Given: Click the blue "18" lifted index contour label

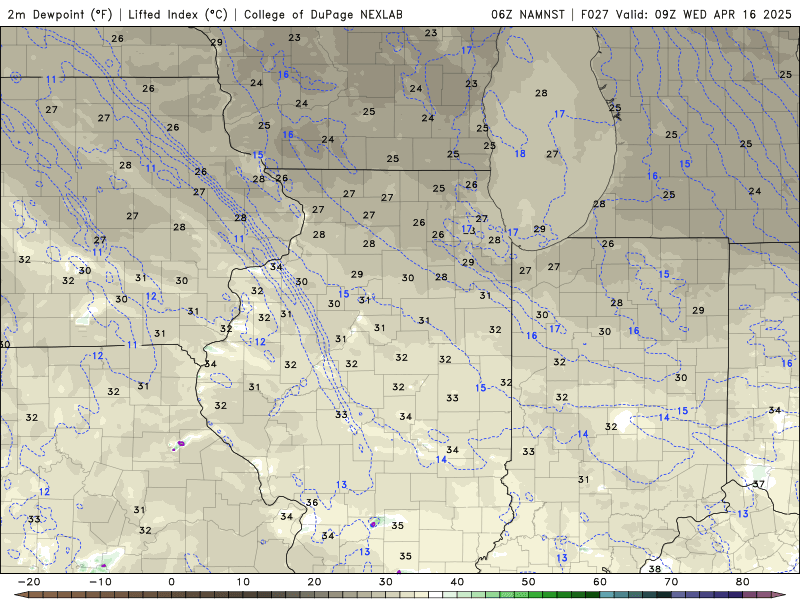Looking at the screenshot, I should coord(520,154).
